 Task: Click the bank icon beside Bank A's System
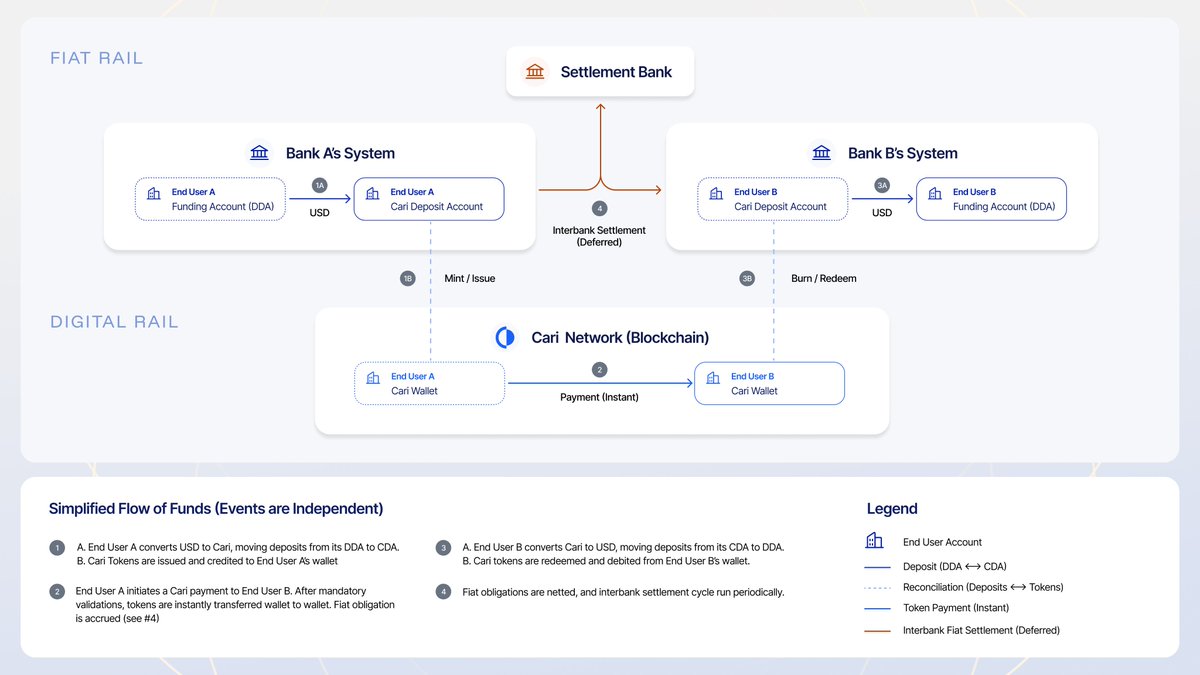(260, 153)
